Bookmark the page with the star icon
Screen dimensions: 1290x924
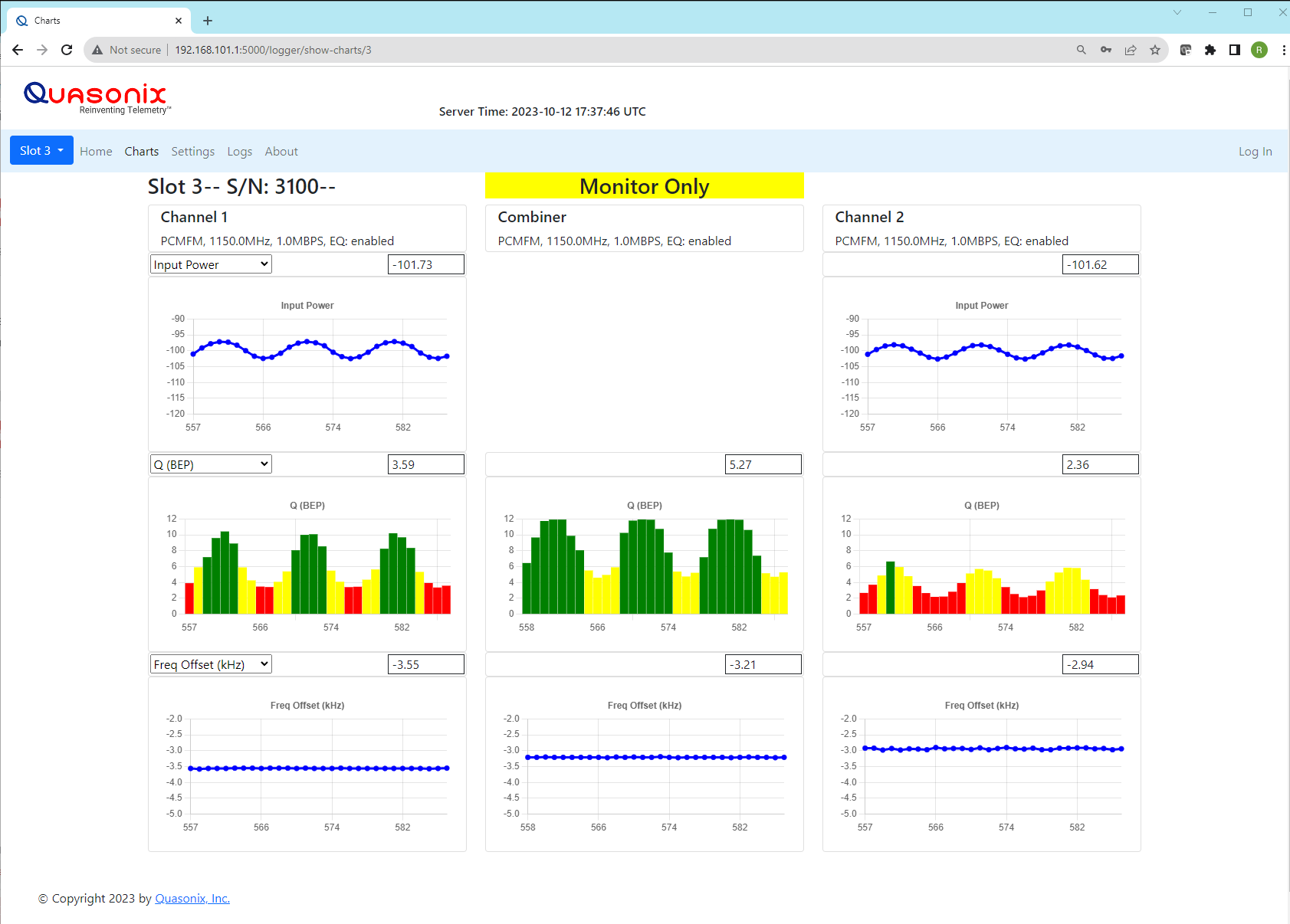click(x=1155, y=50)
